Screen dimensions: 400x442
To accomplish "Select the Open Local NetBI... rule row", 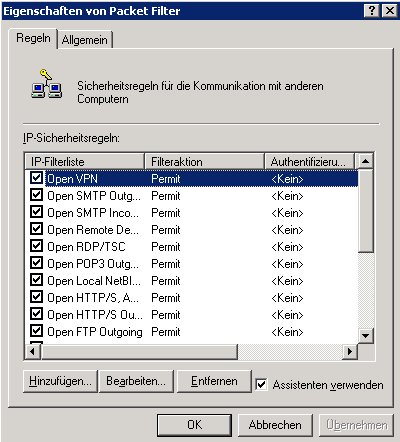I will point(192,281).
